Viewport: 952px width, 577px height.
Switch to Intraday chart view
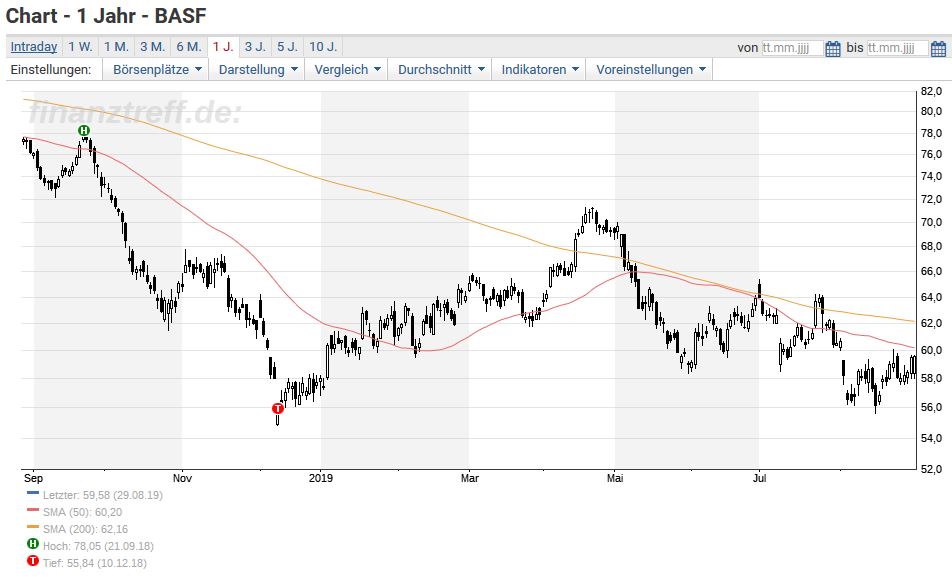(34, 47)
